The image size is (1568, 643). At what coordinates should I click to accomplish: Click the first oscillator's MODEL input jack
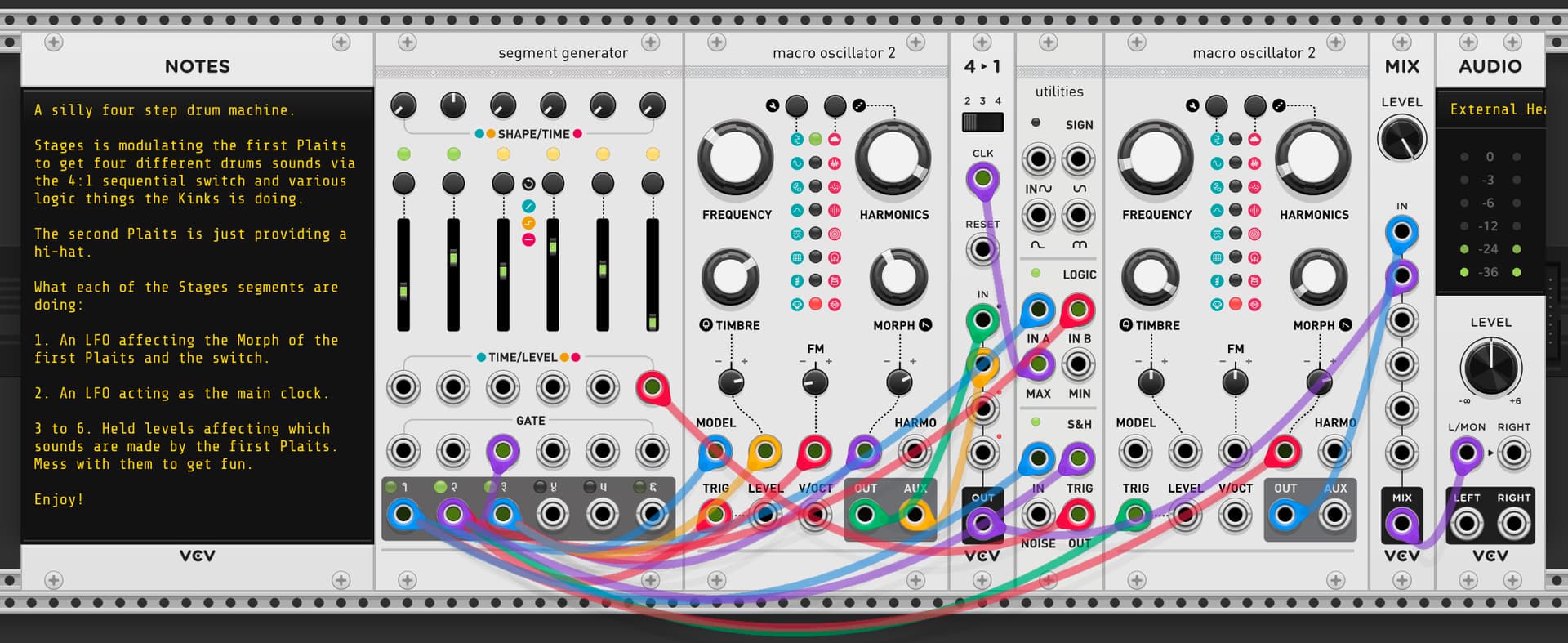pos(715,451)
